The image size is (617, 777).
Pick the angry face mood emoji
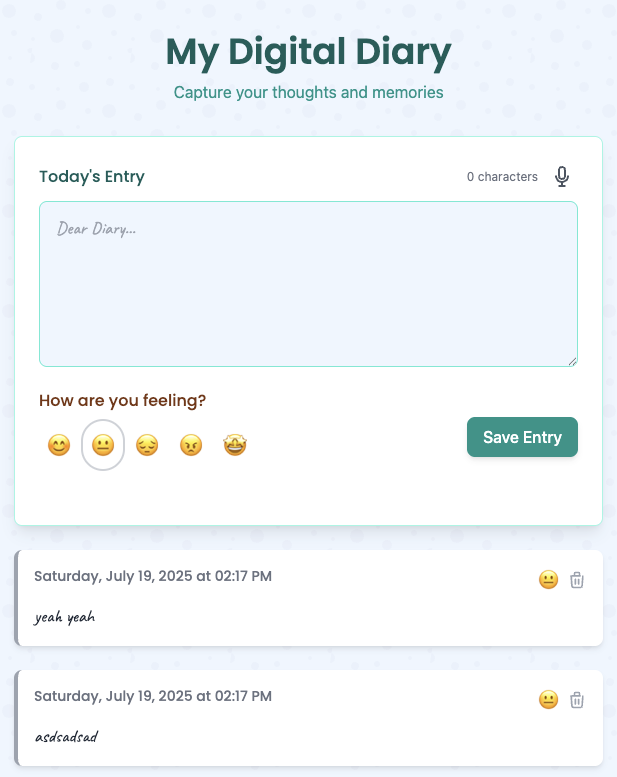(191, 446)
